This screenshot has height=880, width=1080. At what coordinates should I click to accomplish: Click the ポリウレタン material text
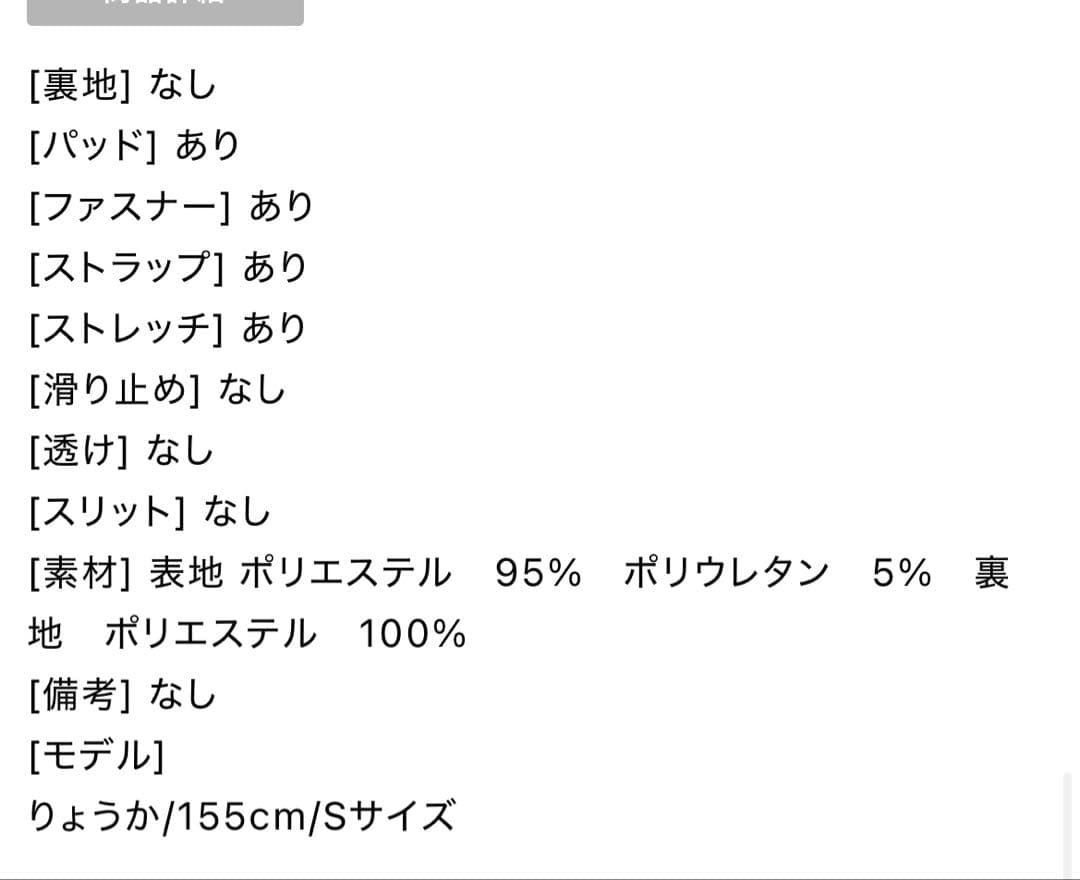(x=727, y=574)
